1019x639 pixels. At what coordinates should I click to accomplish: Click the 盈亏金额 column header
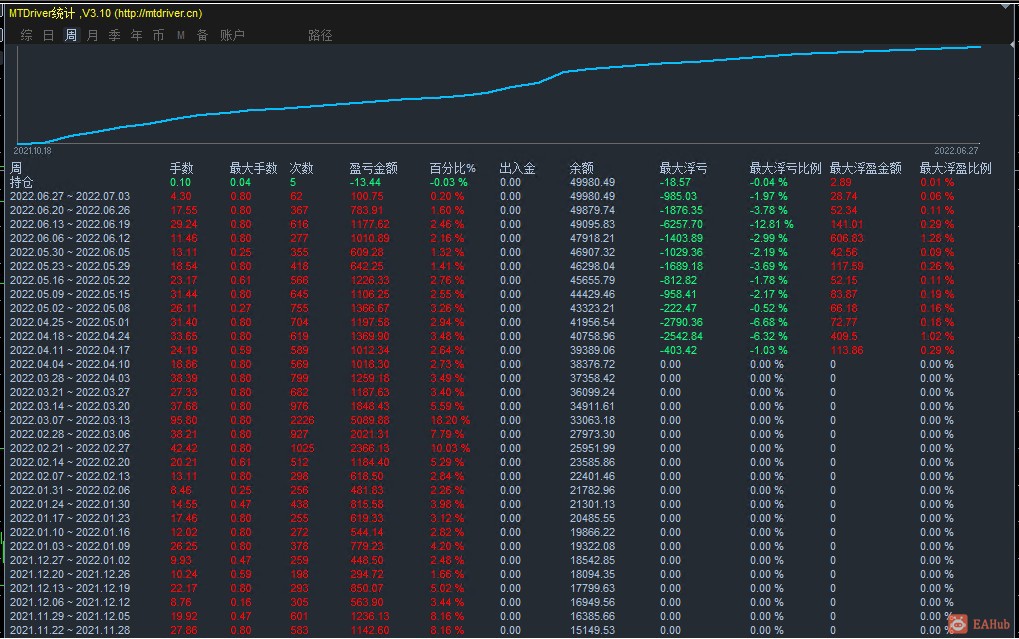373,168
